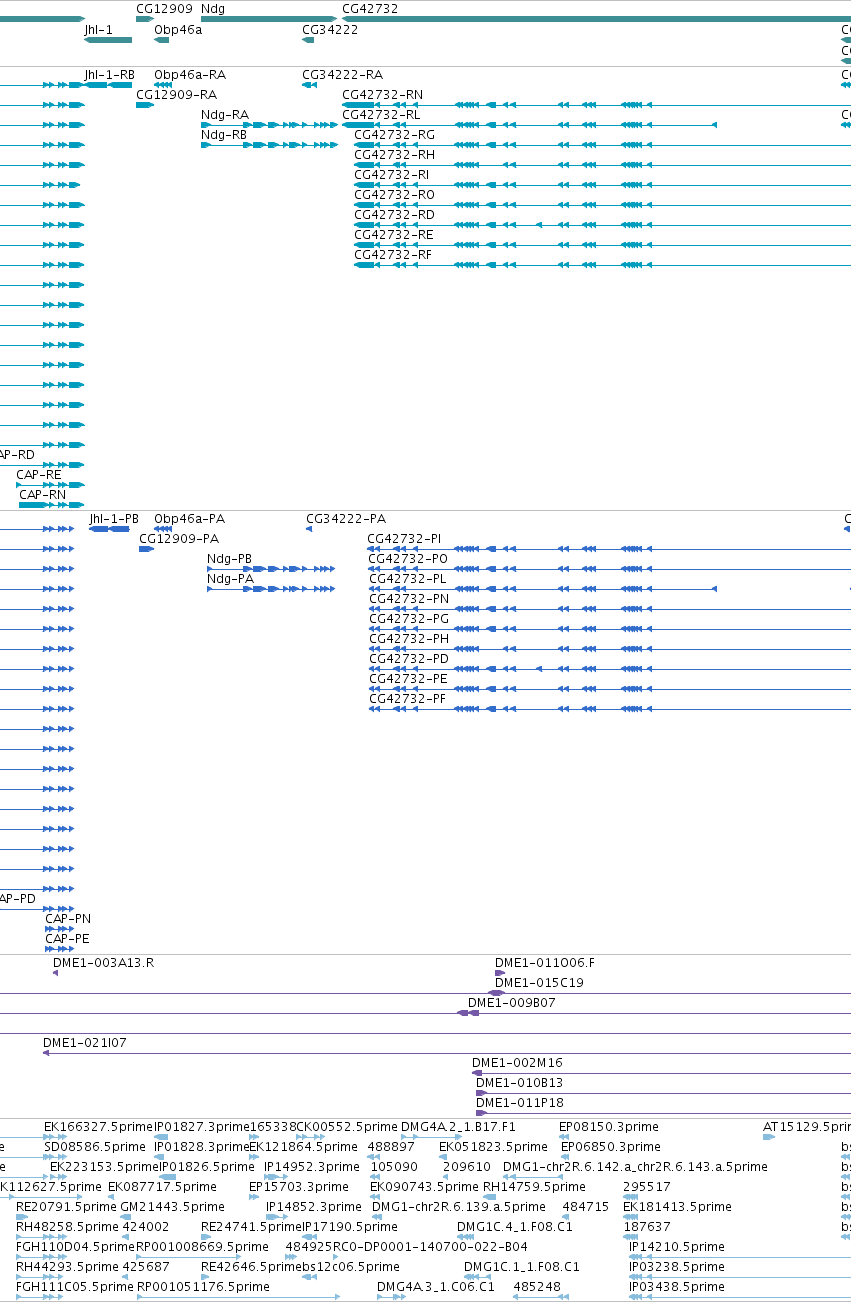This screenshot has height=1302, width=851.
Task: Select the DME1-011O06.F clone label
Action: [x=545, y=963]
